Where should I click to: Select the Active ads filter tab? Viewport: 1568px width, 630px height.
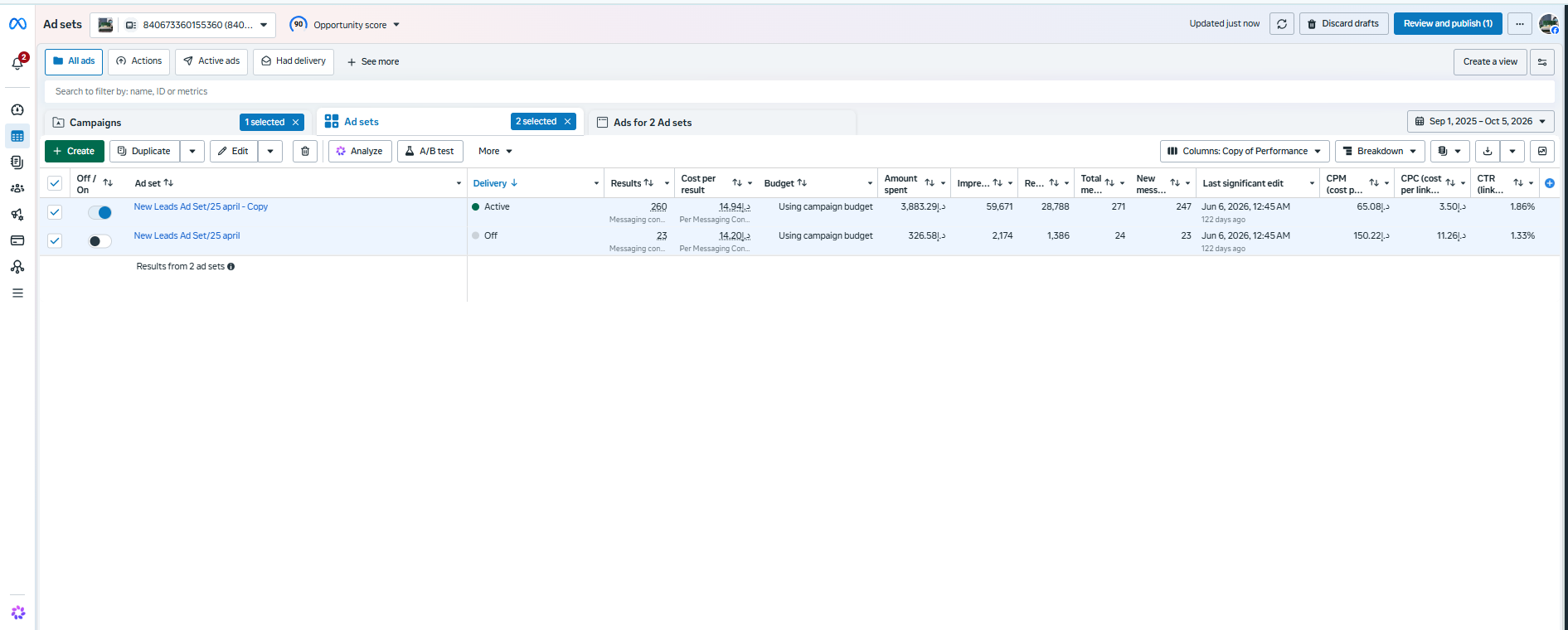[x=211, y=61]
